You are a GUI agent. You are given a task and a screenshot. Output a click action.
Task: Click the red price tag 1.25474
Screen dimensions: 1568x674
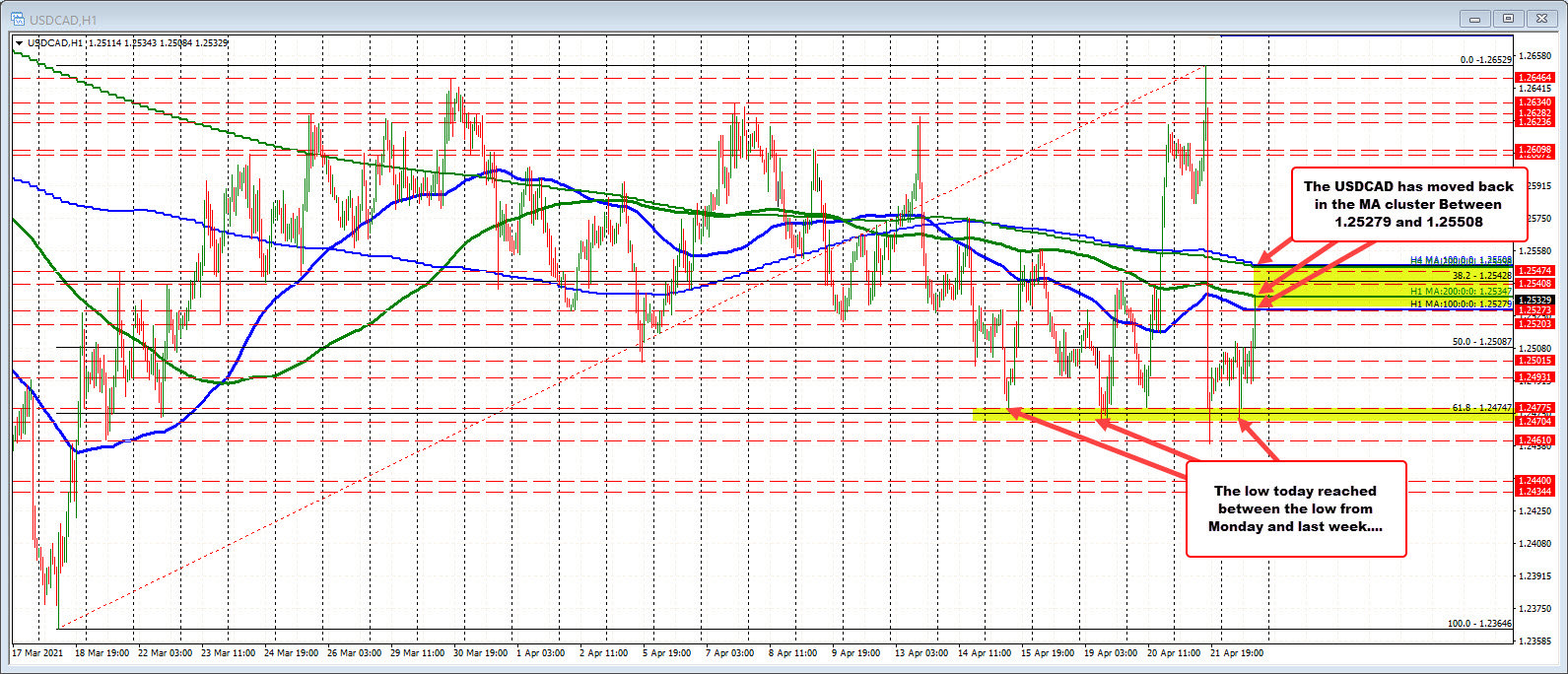point(1535,271)
